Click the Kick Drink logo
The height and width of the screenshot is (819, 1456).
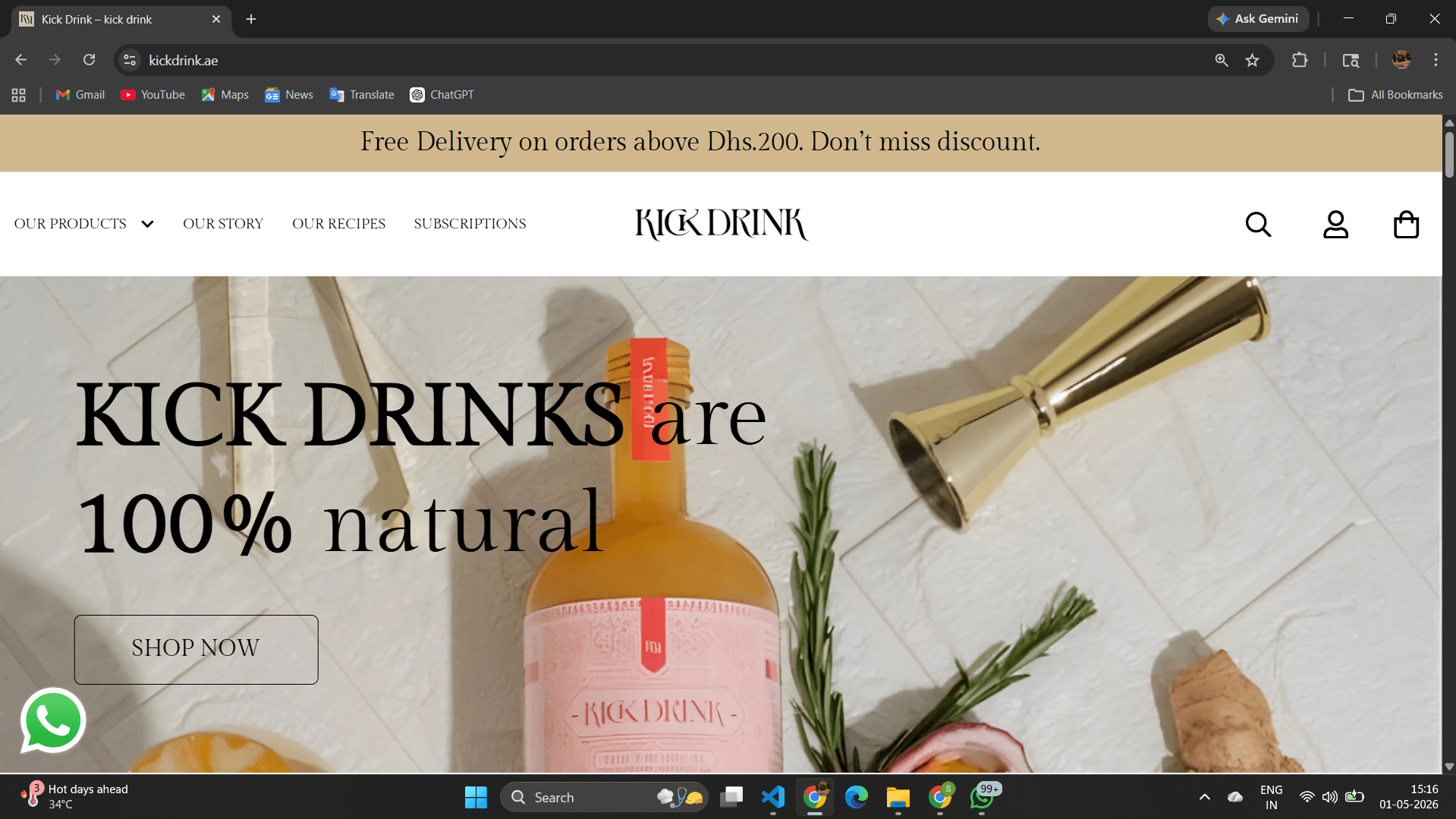(722, 224)
